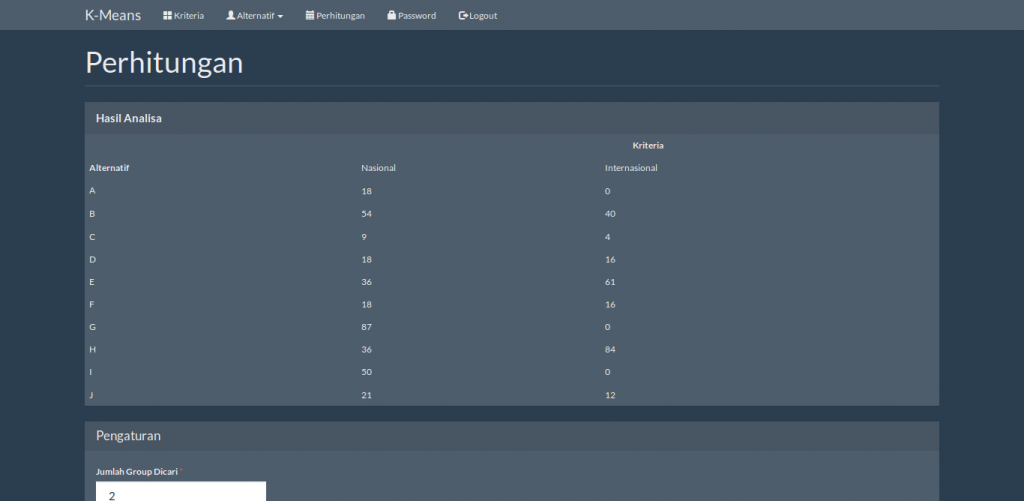Select alternatif row A label
The height and width of the screenshot is (501, 1024).
point(92,191)
